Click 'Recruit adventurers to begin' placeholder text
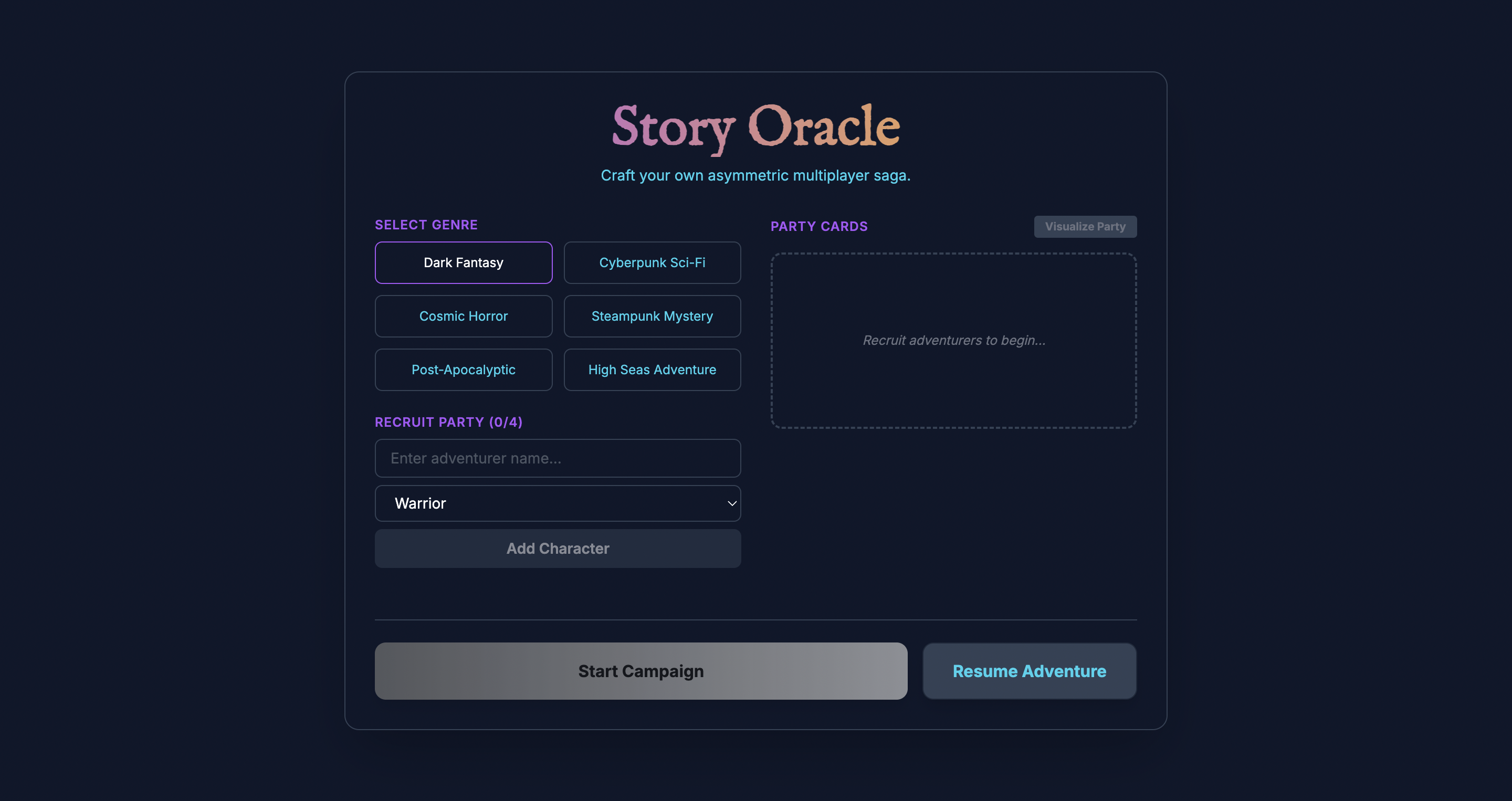The height and width of the screenshot is (801, 1512). click(953, 340)
